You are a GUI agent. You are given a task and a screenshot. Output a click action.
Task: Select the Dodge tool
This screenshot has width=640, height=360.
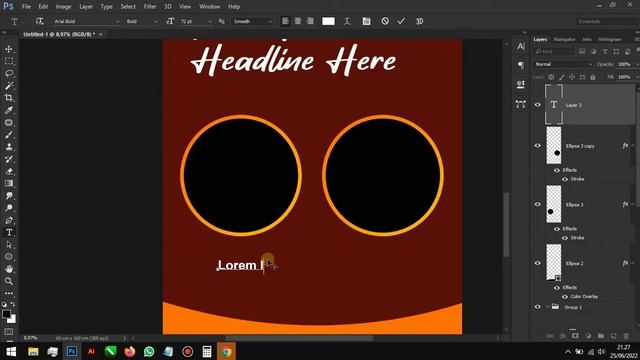coord(9,208)
